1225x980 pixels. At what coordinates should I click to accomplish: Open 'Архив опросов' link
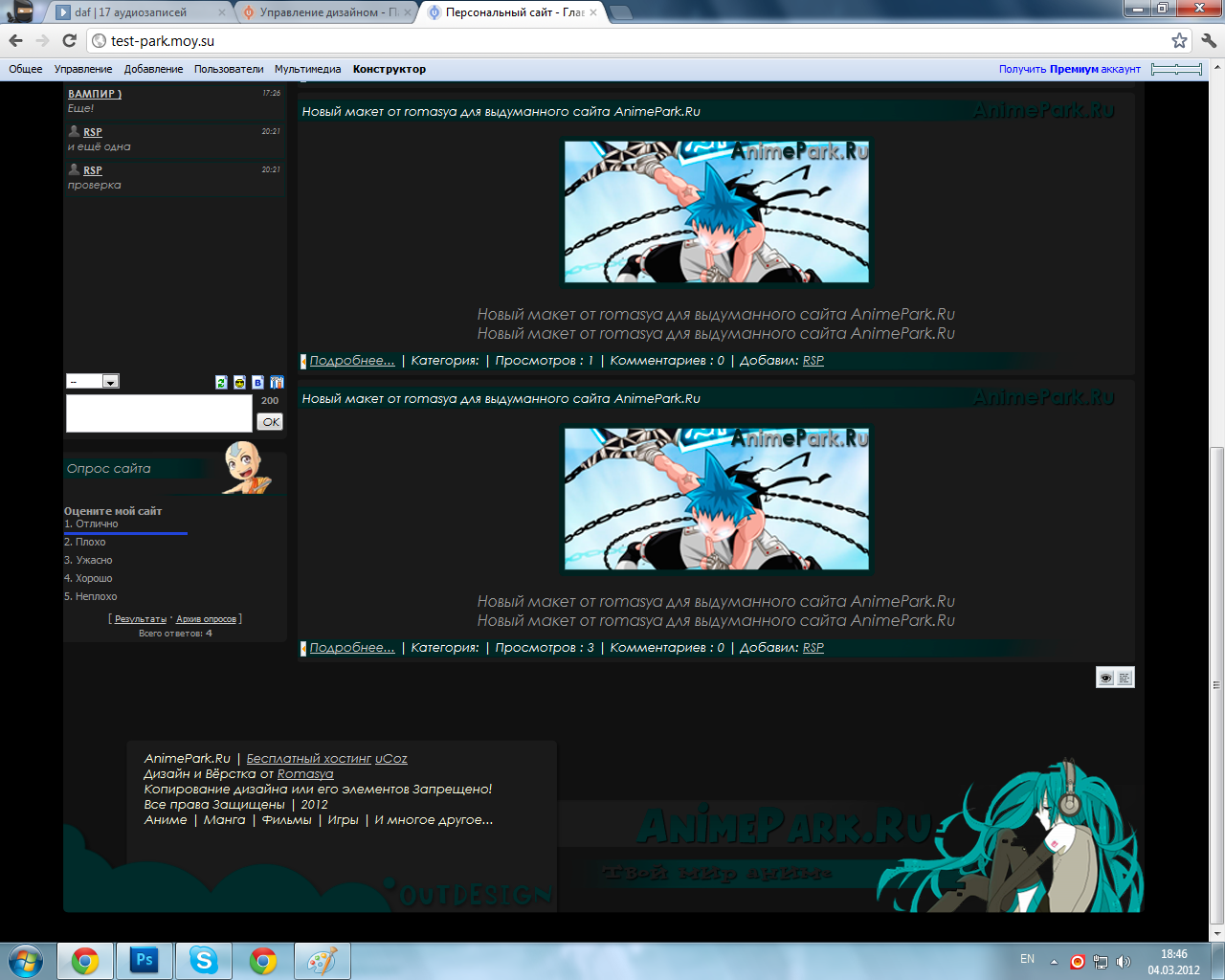206,619
